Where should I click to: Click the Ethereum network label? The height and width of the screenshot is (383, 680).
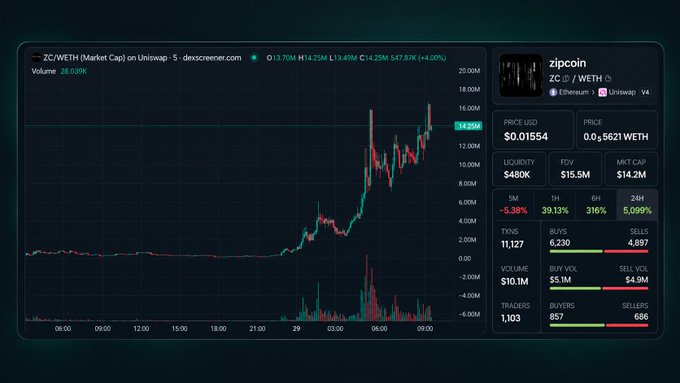pyautogui.click(x=573, y=92)
